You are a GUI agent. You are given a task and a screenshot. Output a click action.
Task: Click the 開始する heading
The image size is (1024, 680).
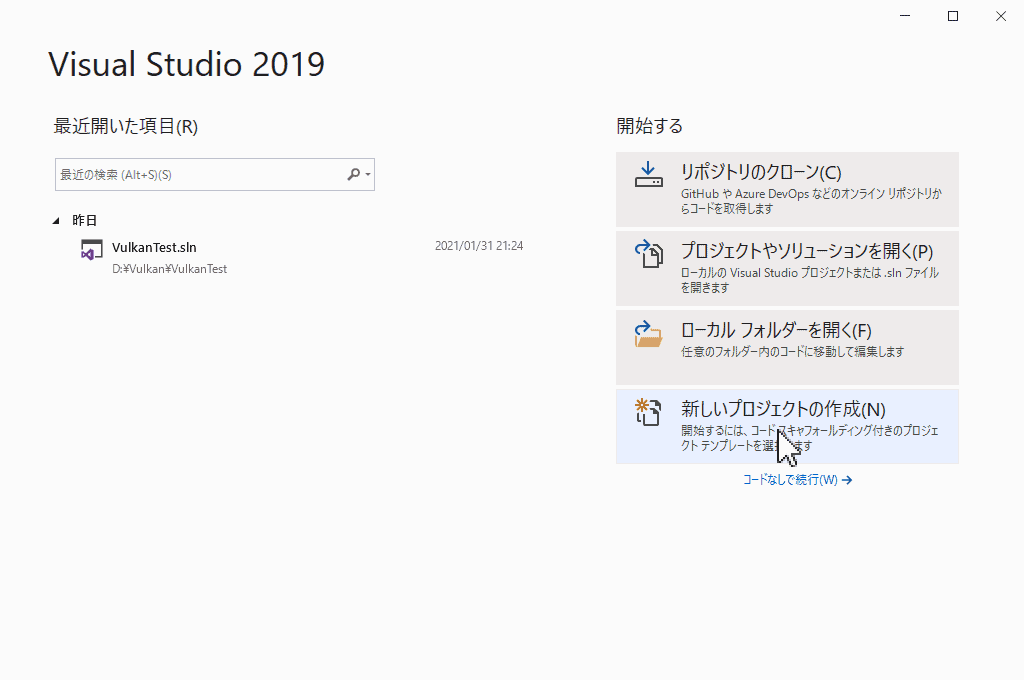point(649,126)
